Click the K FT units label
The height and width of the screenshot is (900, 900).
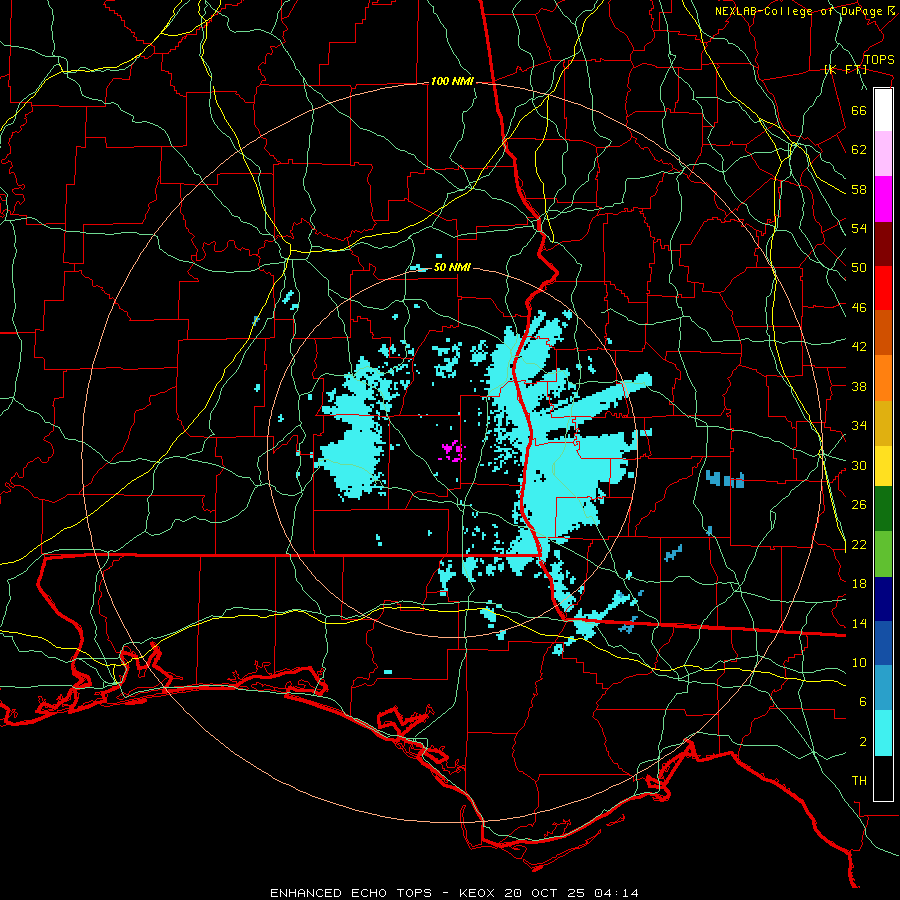[x=845, y=70]
